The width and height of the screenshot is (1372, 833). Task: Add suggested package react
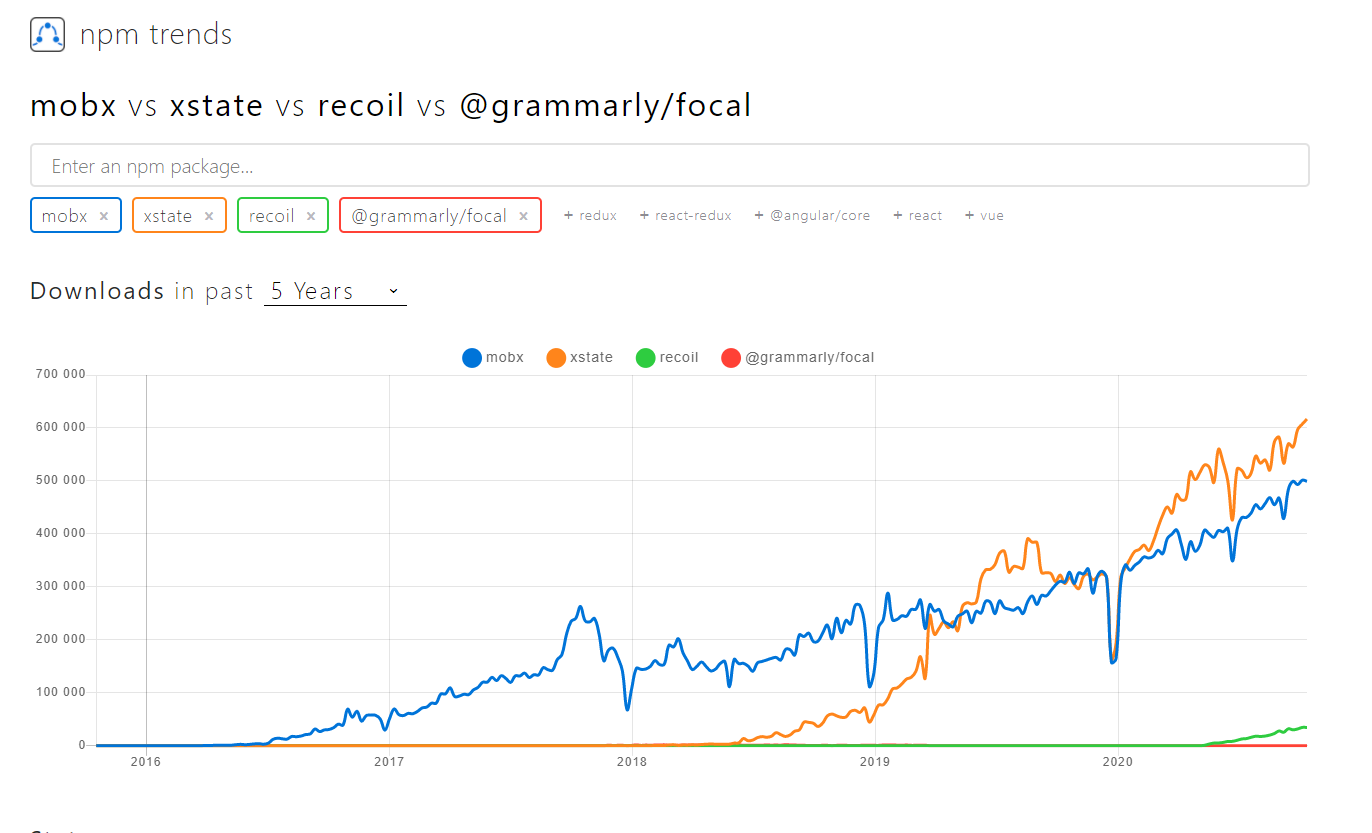coord(917,215)
